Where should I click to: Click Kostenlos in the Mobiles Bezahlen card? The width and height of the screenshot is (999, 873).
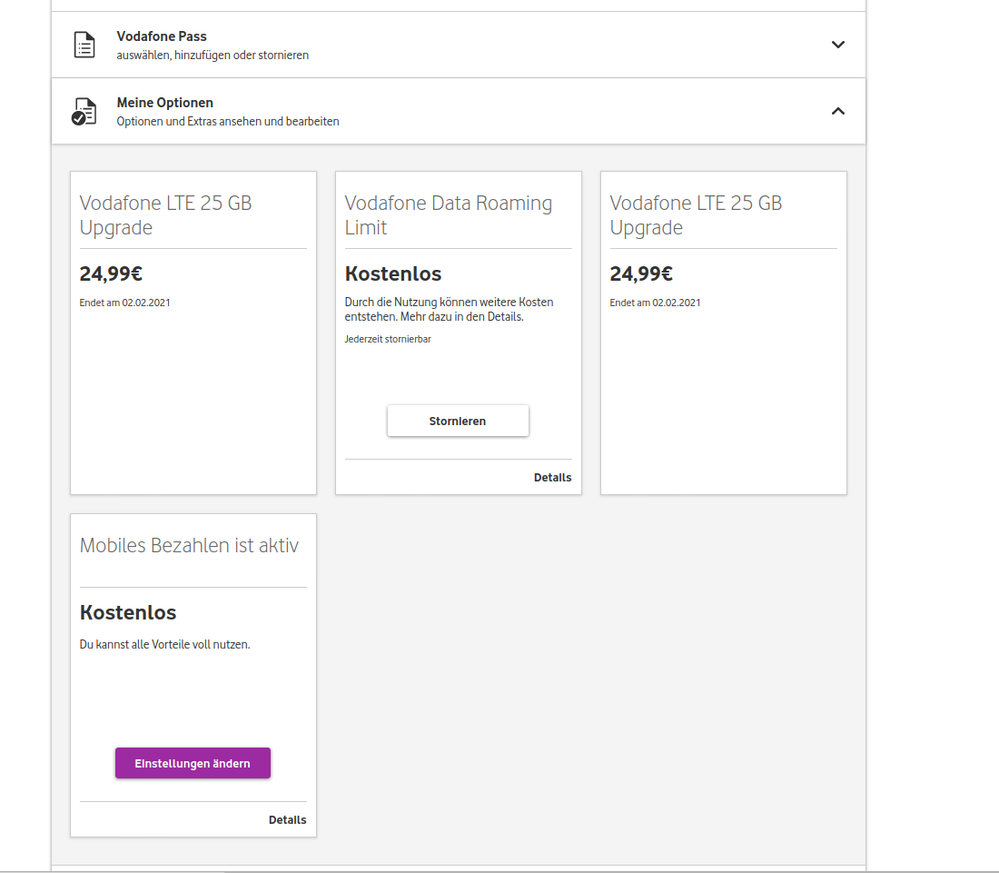[x=128, y=612]
